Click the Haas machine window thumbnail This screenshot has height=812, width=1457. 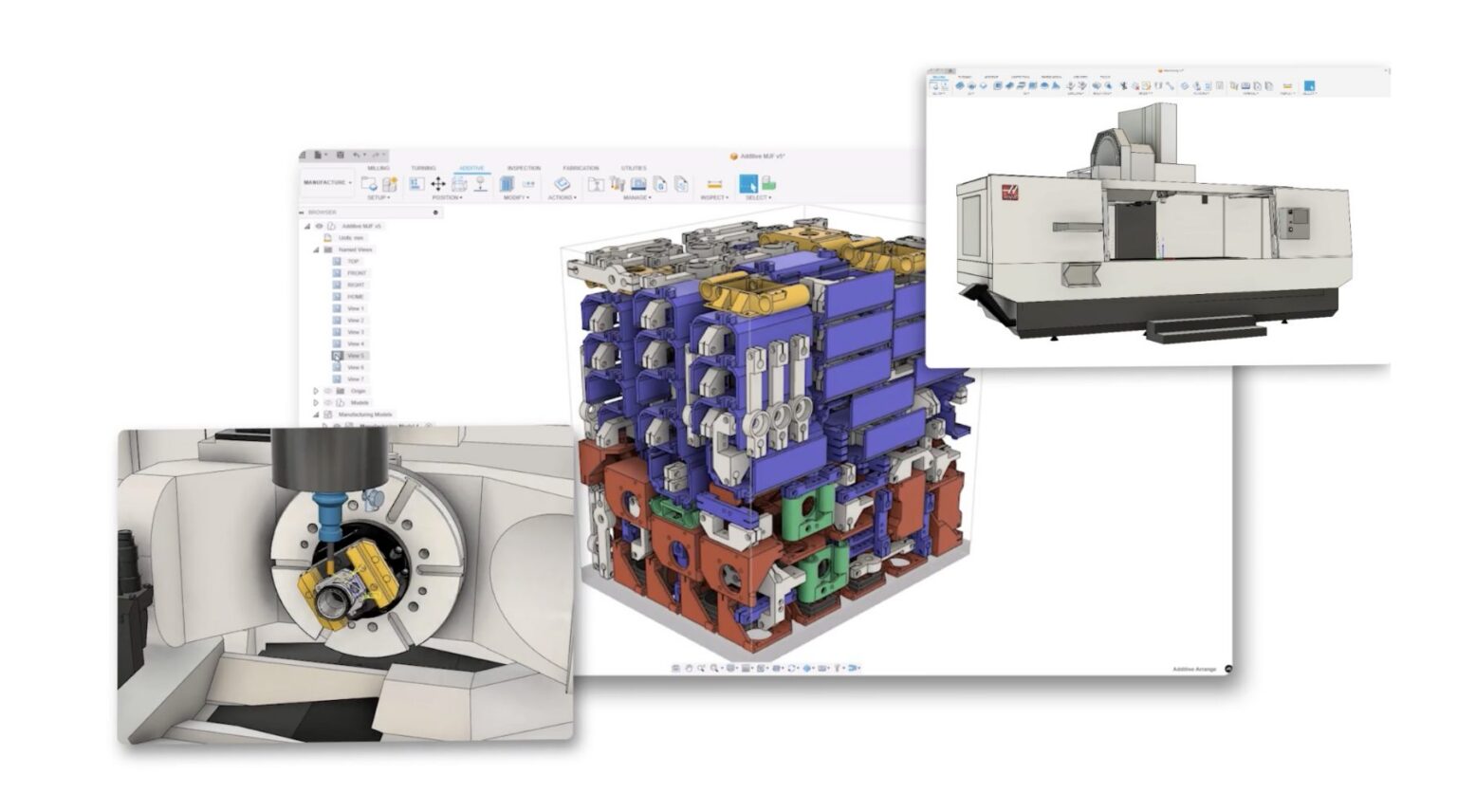[1158, 215]
